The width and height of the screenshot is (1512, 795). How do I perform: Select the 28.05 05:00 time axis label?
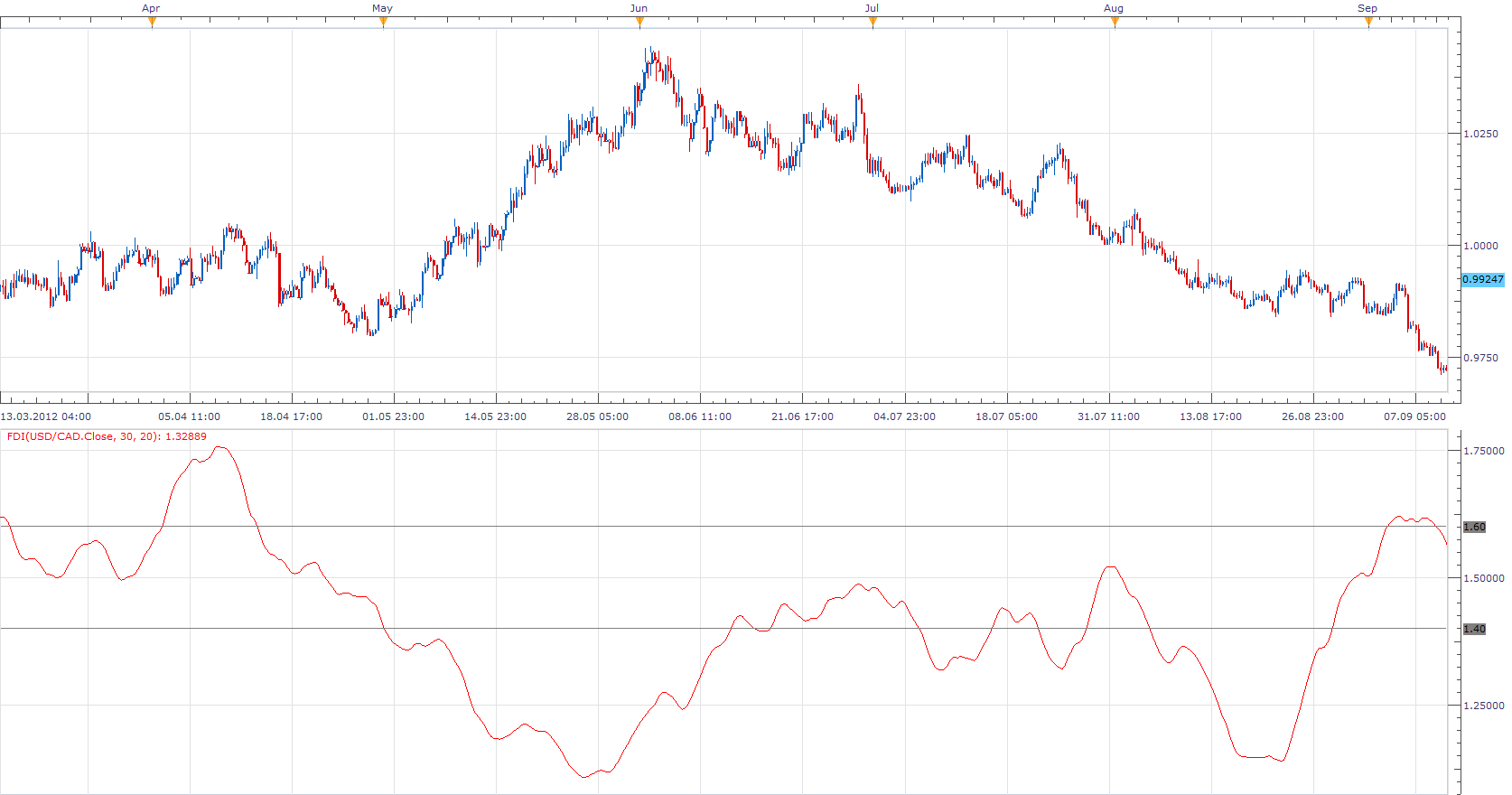click(x=598, y=416)
